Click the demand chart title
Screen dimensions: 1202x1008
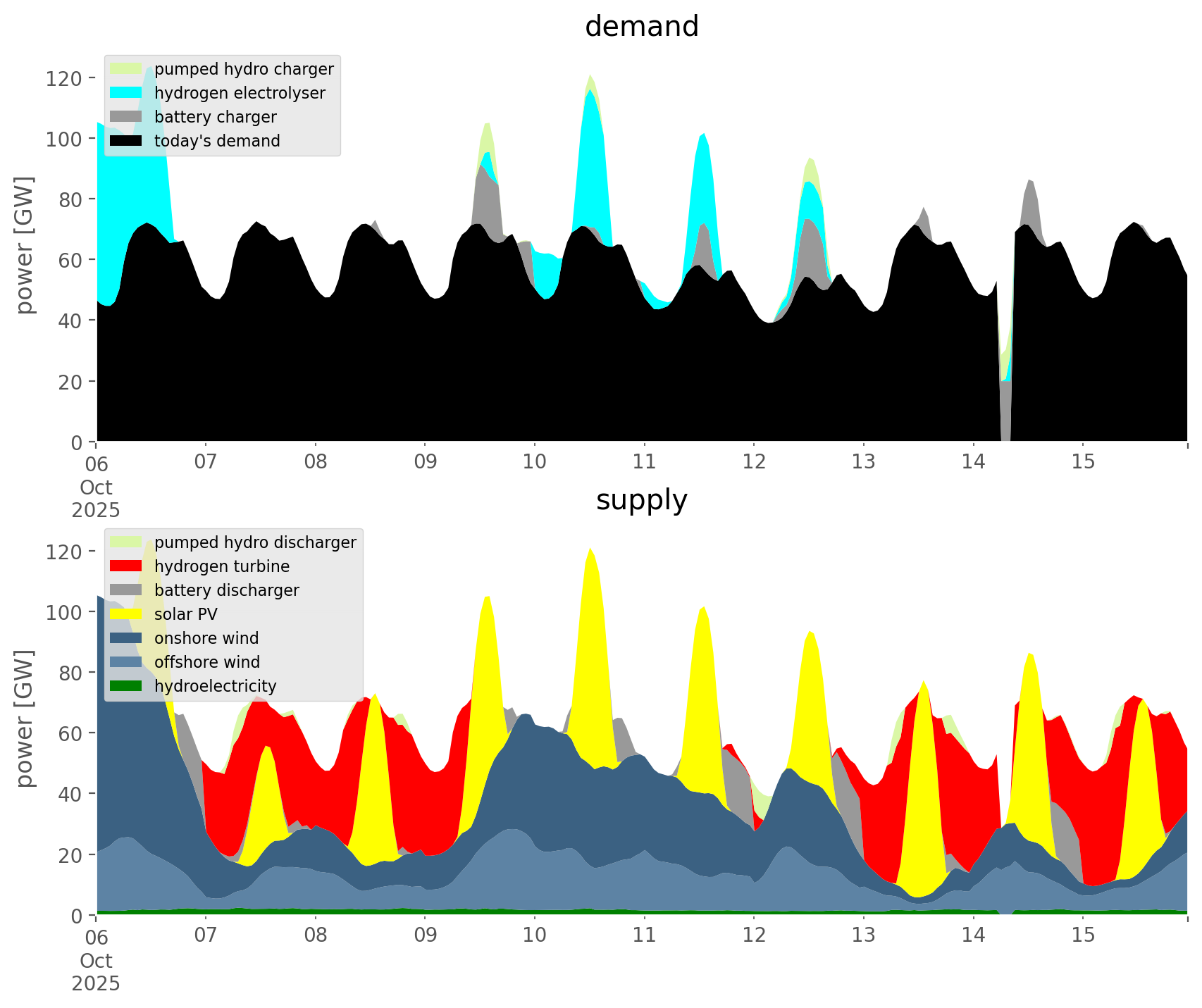(641, 27)
